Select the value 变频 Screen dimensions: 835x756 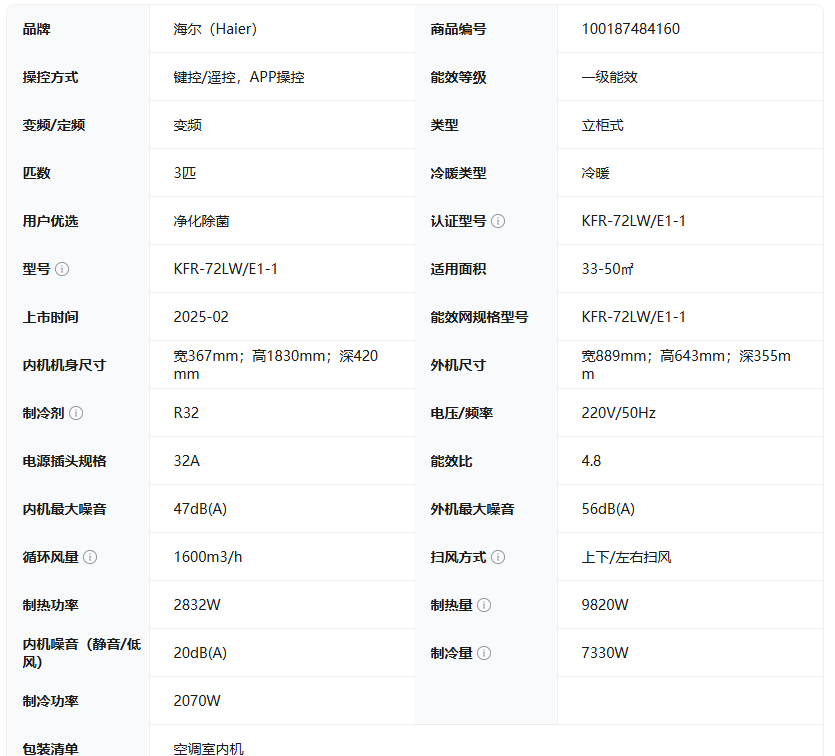click(187, 125)
